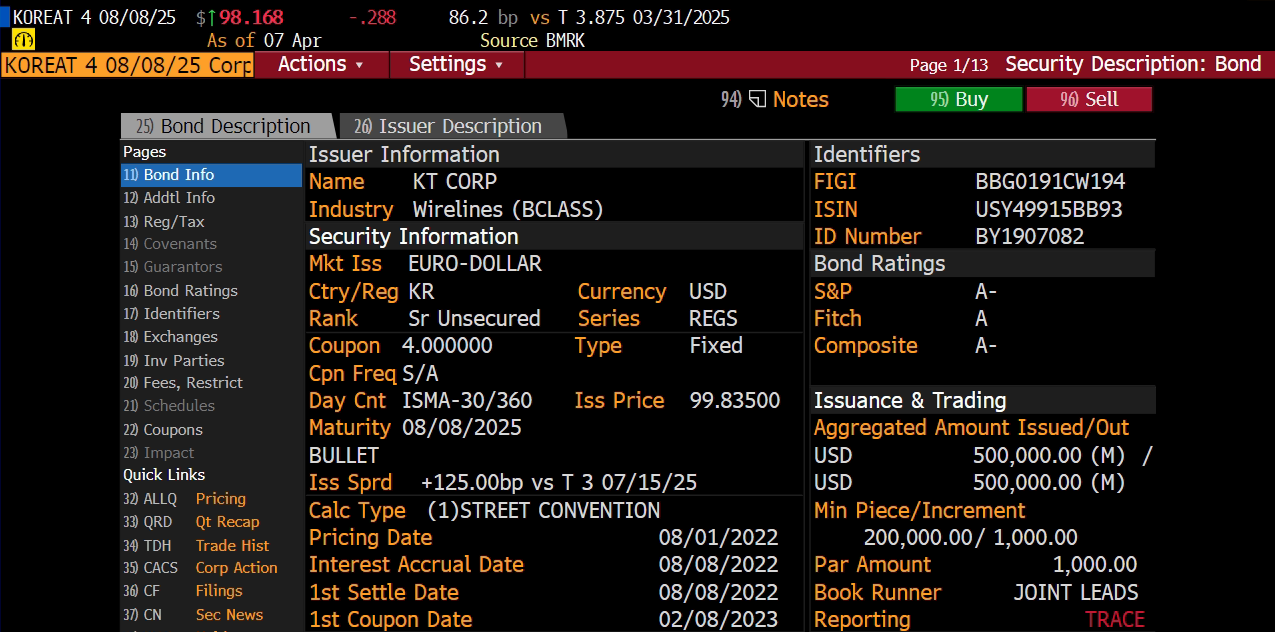
Task: Click the coupon value 4.000000
Action: point(447,346)
